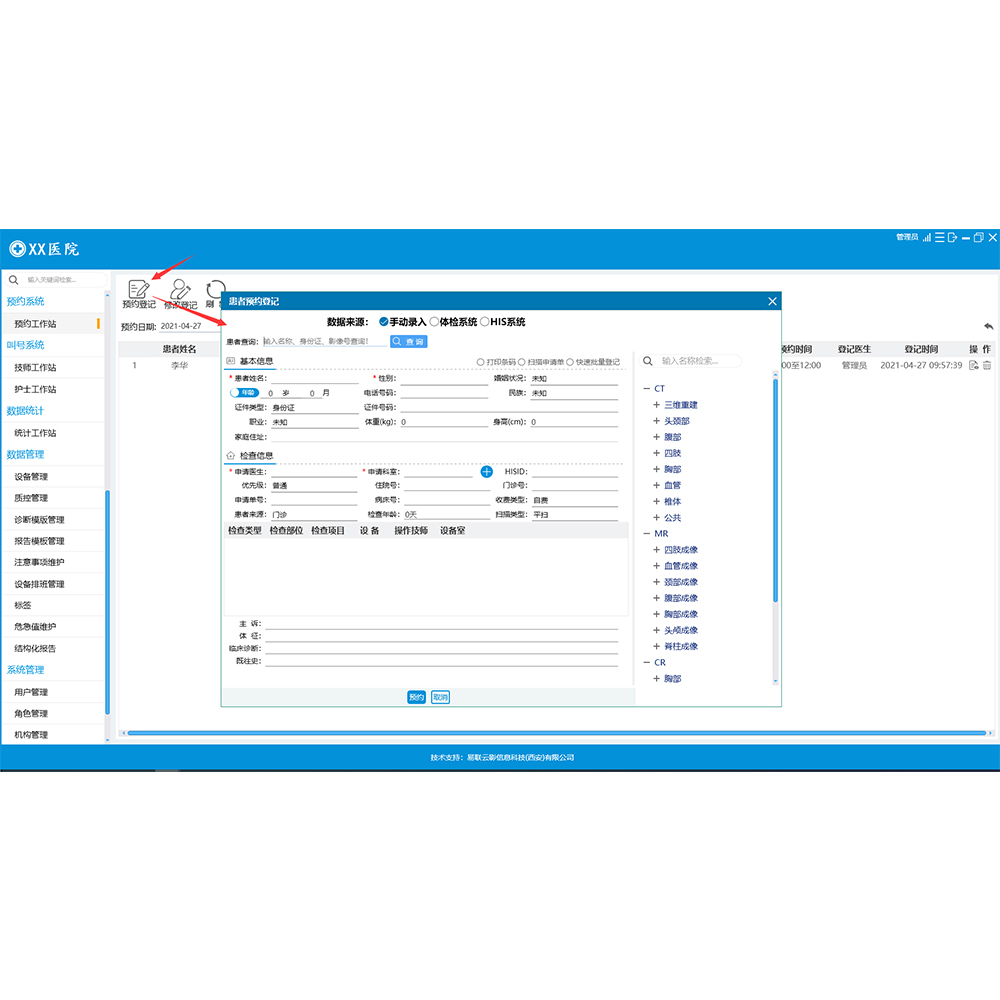Collapse the CT category in the tree

point(646,389)
